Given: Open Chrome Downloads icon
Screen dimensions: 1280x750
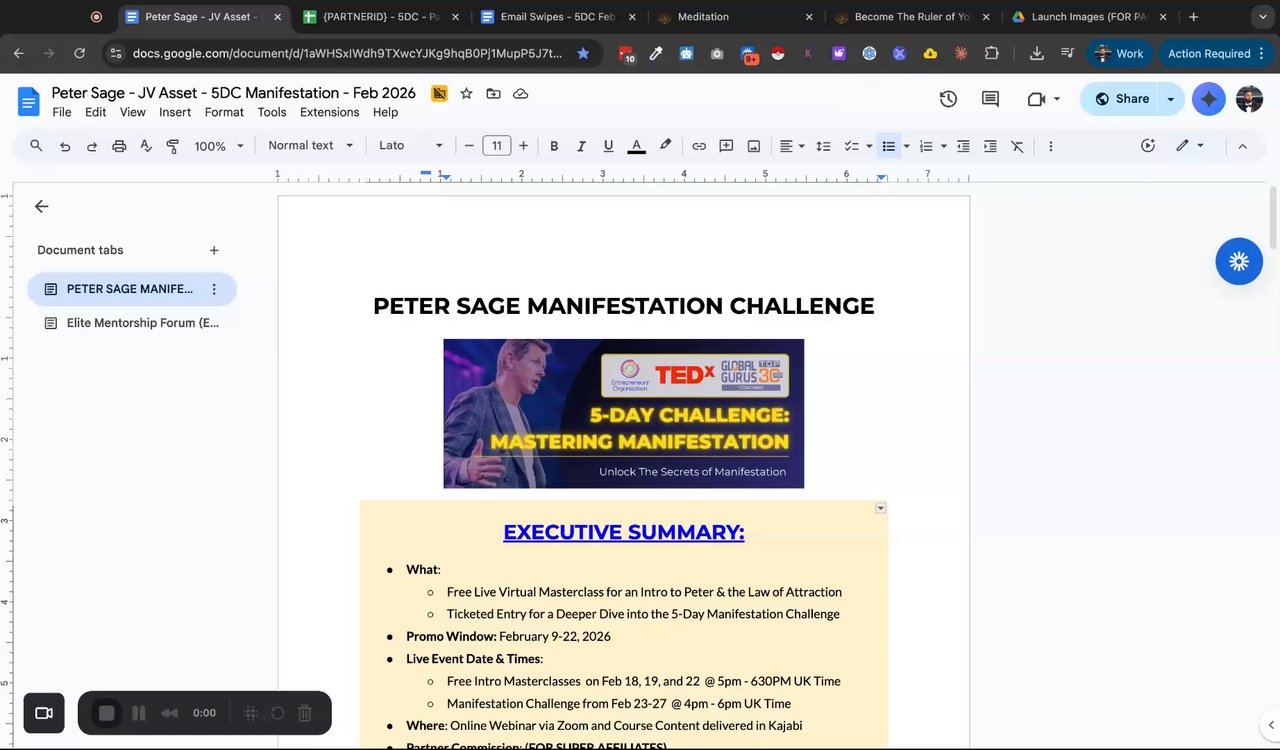Looking at the screenshot, I should coord(1037,53).
